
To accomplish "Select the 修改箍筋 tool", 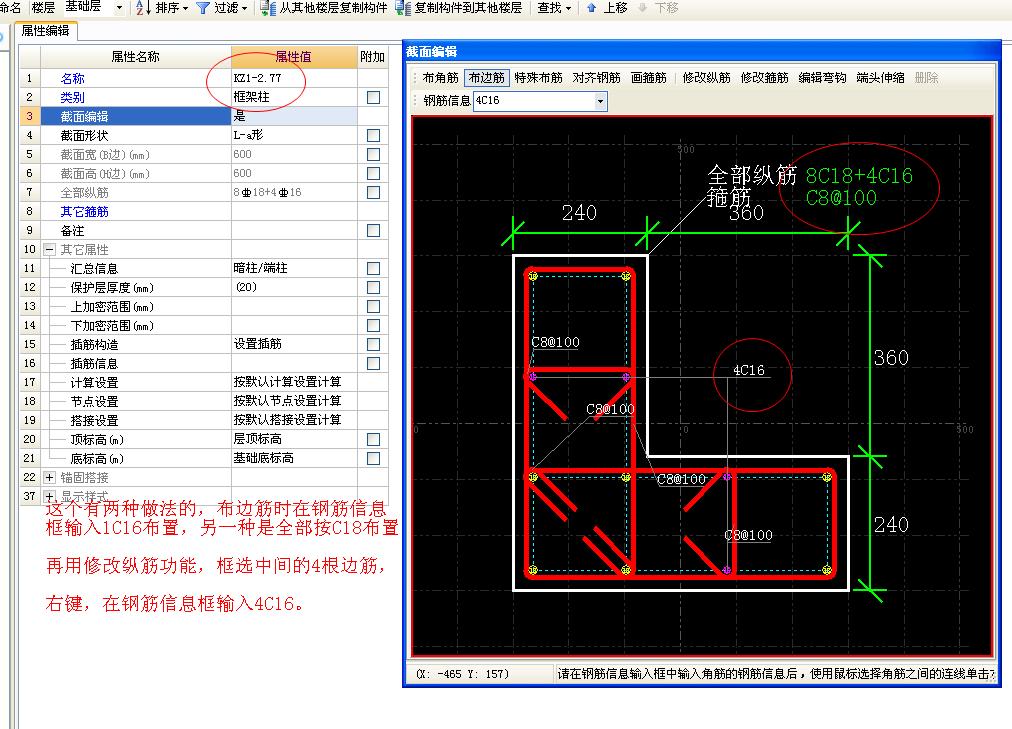I will click(x=764, y=77).
